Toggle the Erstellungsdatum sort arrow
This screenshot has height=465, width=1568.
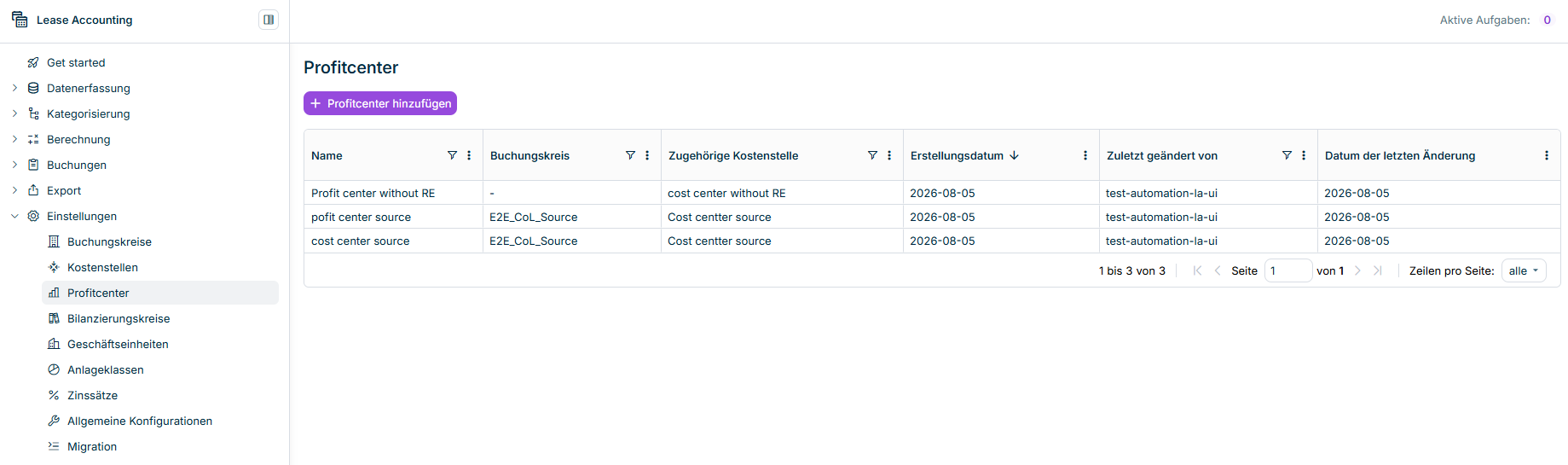1015,155
